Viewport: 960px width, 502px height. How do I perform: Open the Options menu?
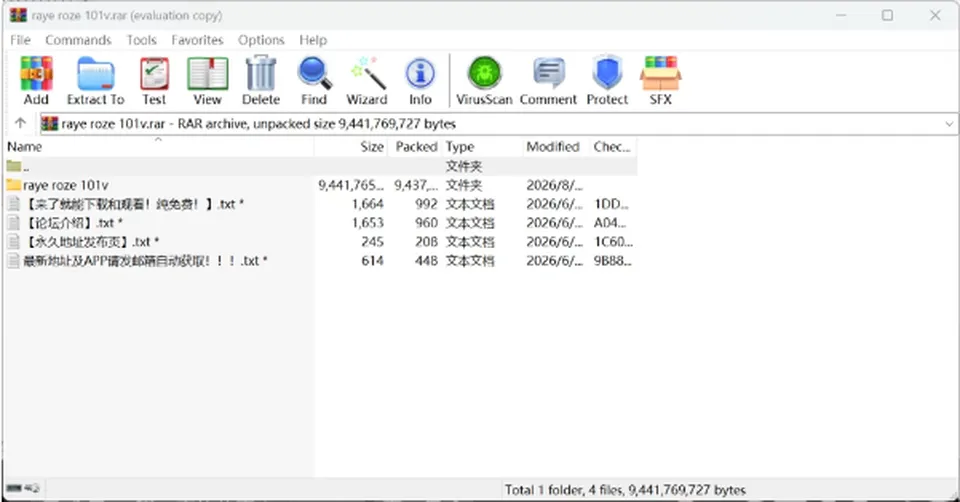pyautogui.click(x=261, y=40)
